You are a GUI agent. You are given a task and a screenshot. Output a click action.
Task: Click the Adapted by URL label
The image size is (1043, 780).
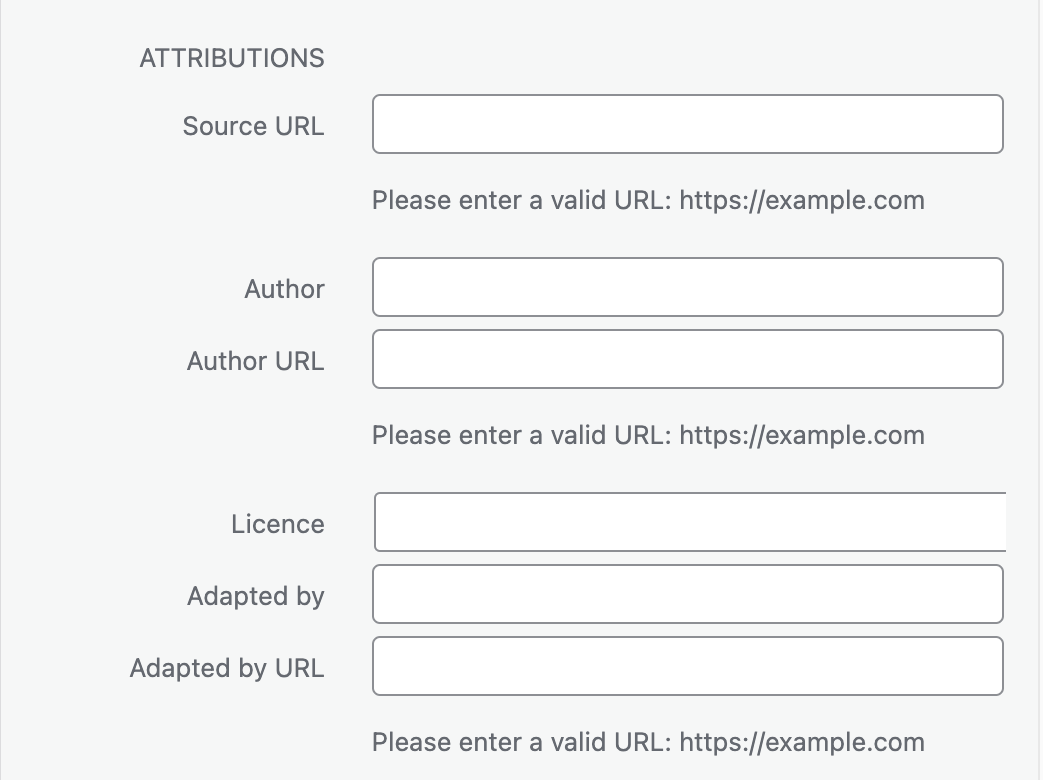[x=227, y=668]
